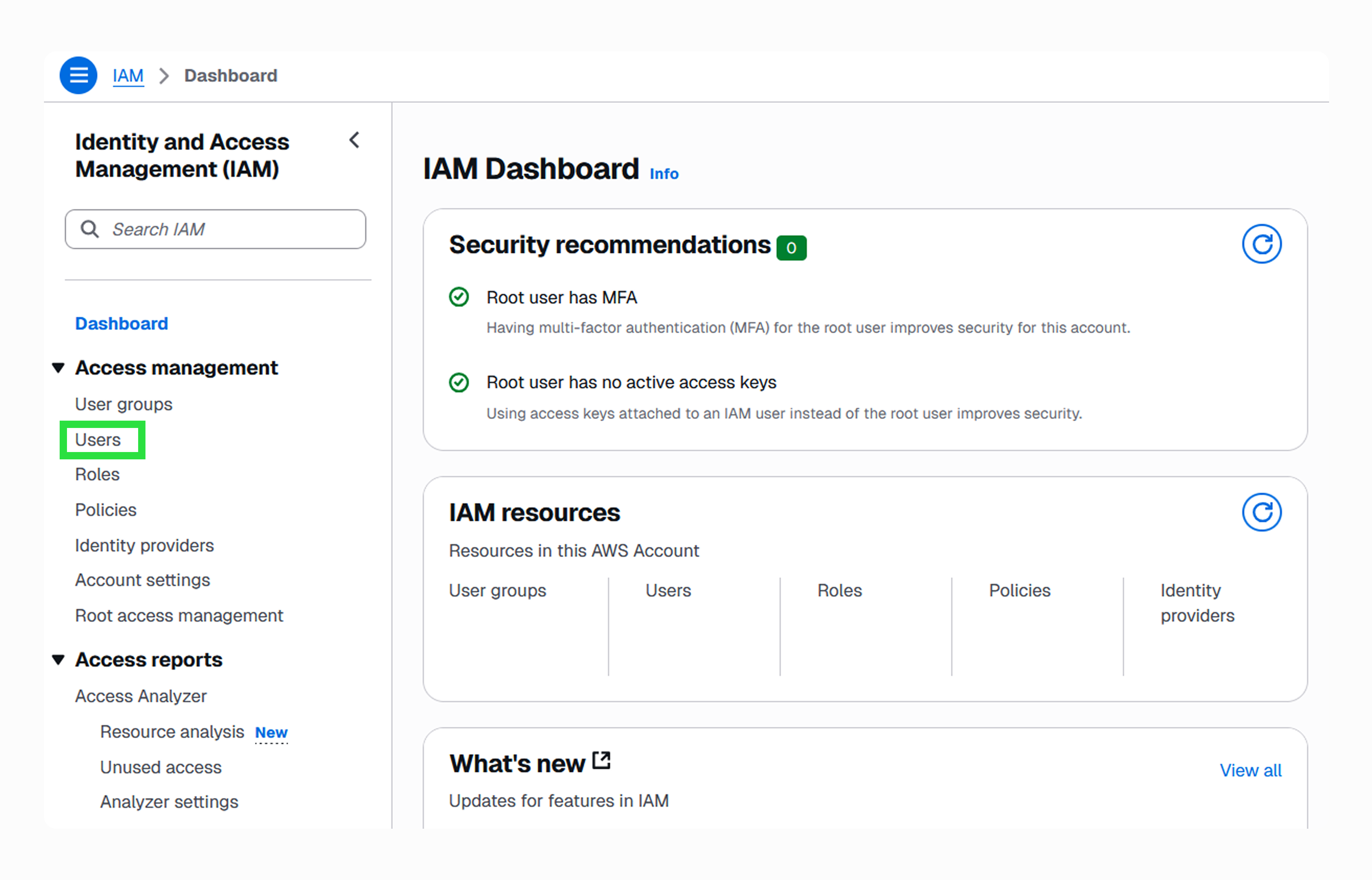Open Identity providers in the sidebar
Image resolution: width=1372 pixels, height=880 pixels.
coord(144,545)
